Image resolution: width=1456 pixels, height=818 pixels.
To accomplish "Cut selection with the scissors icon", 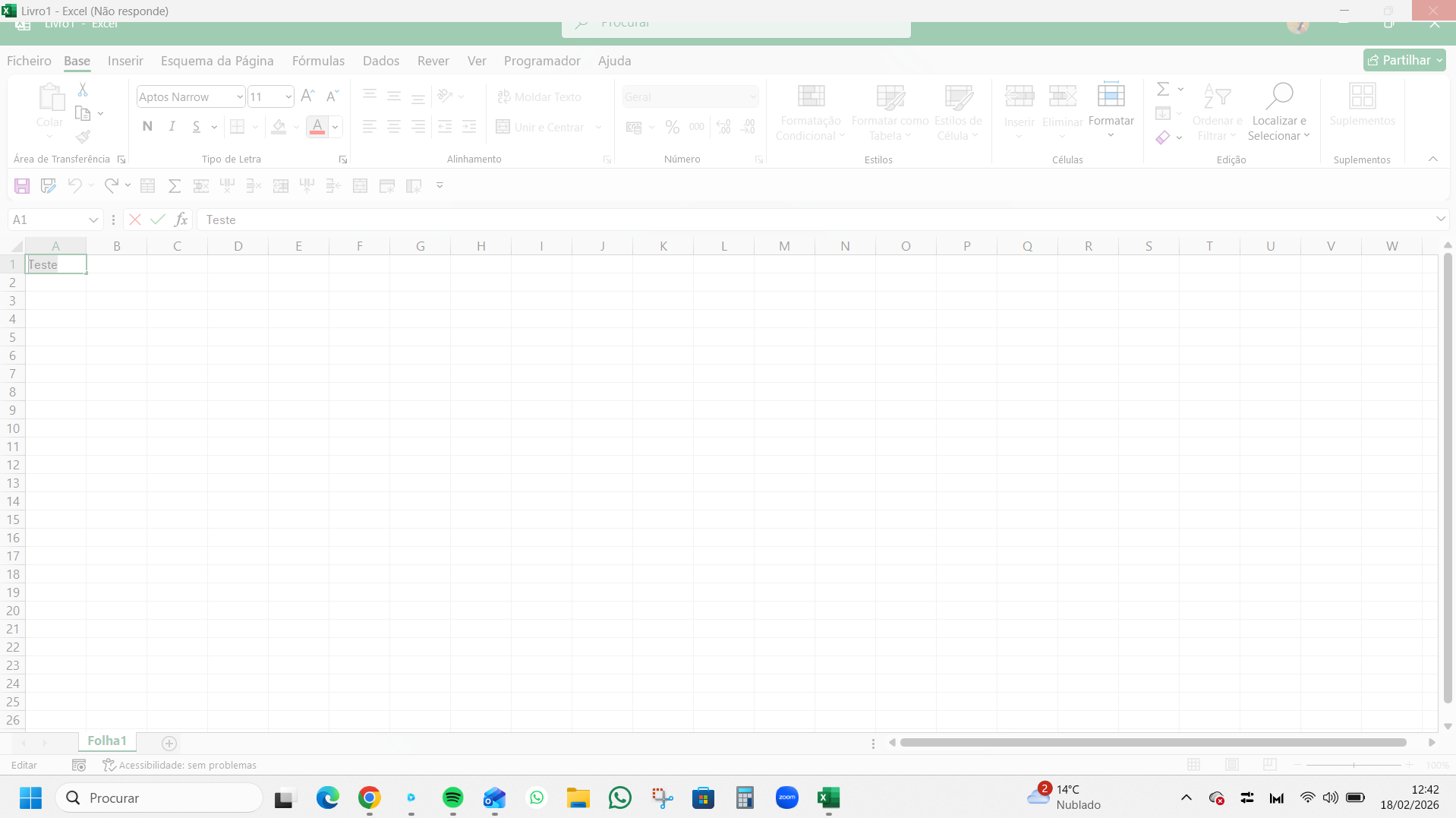I will (x=83, y=90).
